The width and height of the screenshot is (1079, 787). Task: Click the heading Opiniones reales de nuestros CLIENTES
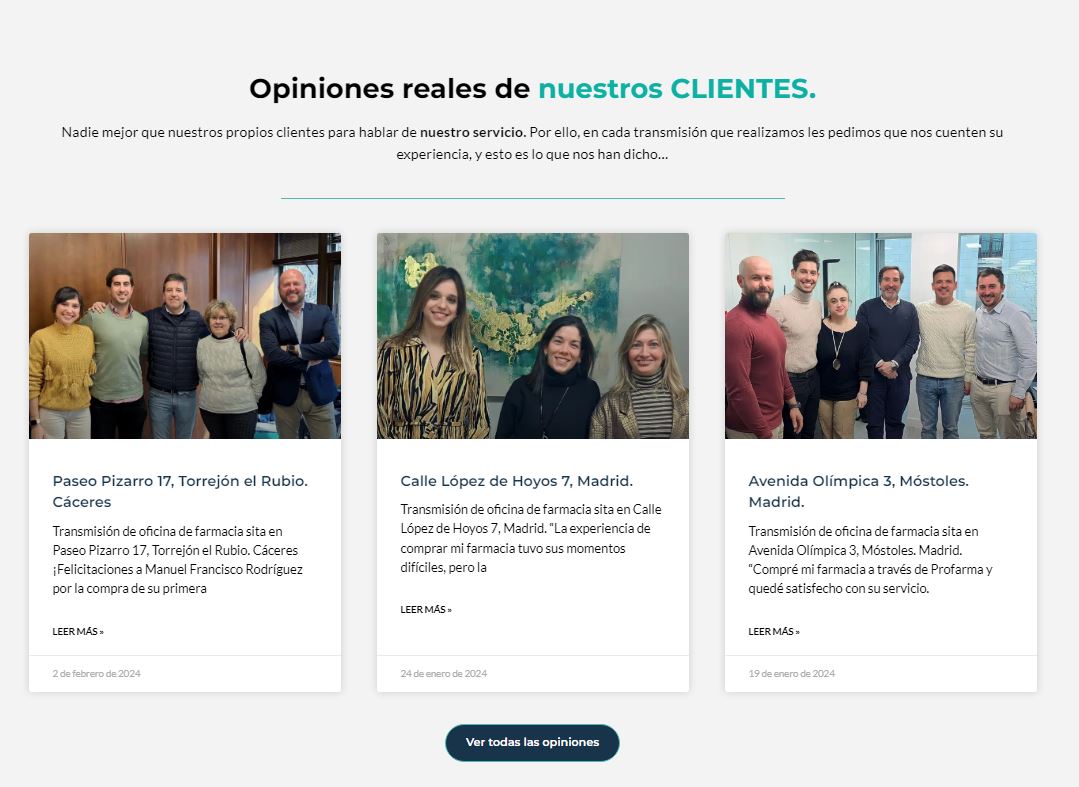[533, 89]
